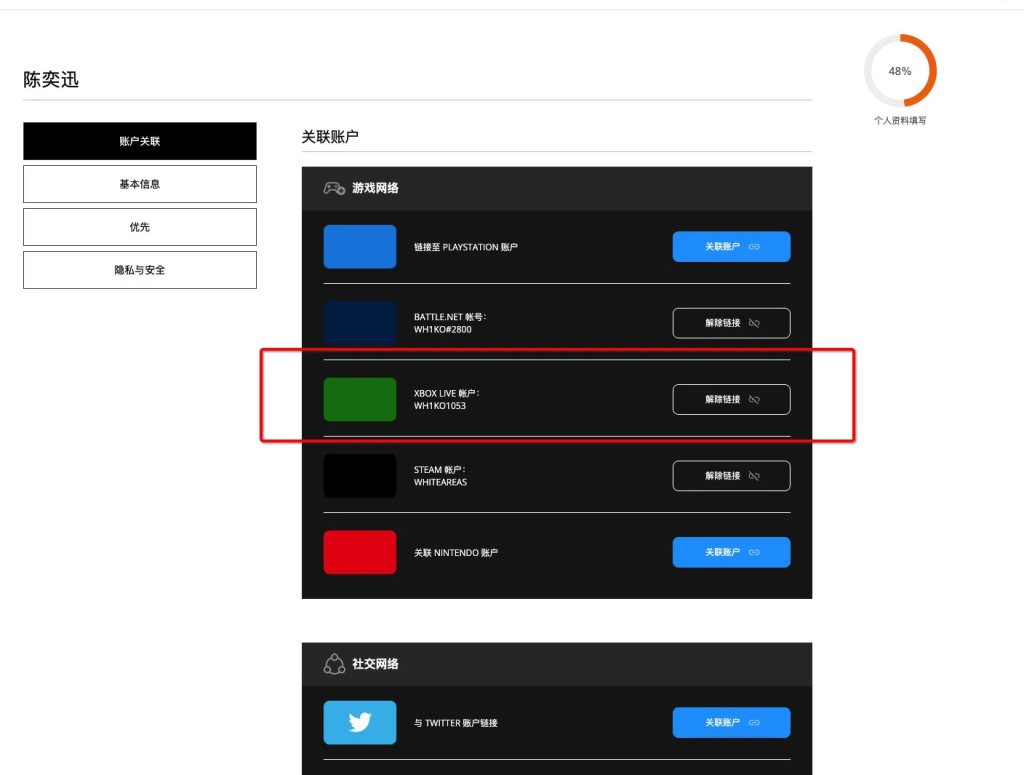1024x775 pixels.
Task: Click the Steam account name WHITEAREAS
Action: pyautogui.click(x=441, y=482)
